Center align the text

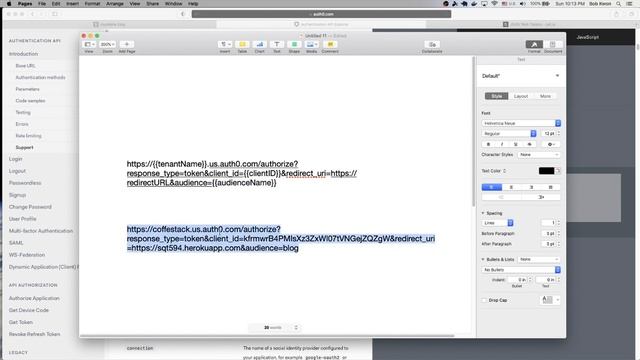coord(511,187)
